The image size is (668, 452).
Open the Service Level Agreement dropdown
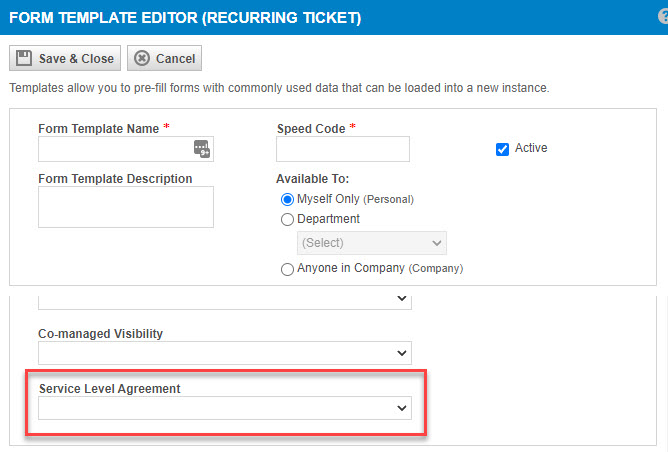pyautogui.click(x=225, y=408)
